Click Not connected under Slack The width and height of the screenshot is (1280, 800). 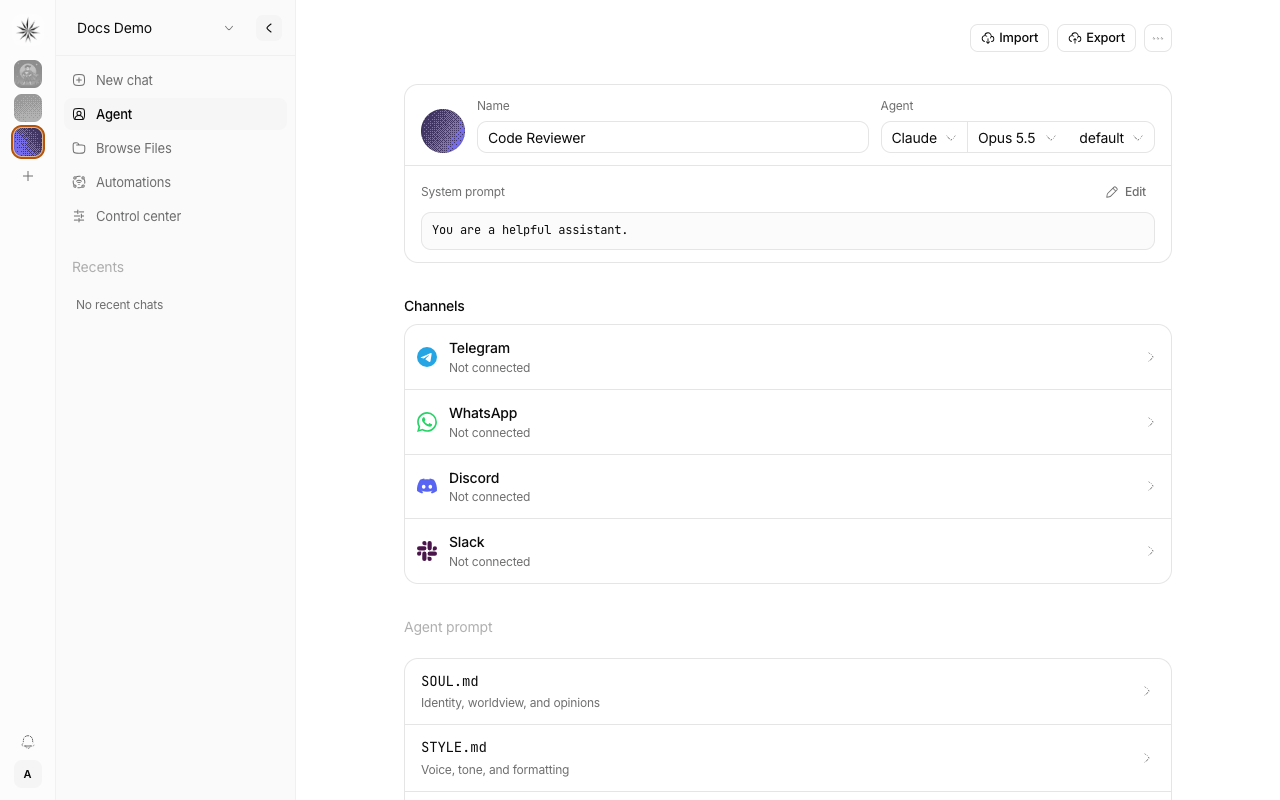click(x=490, y=562)
